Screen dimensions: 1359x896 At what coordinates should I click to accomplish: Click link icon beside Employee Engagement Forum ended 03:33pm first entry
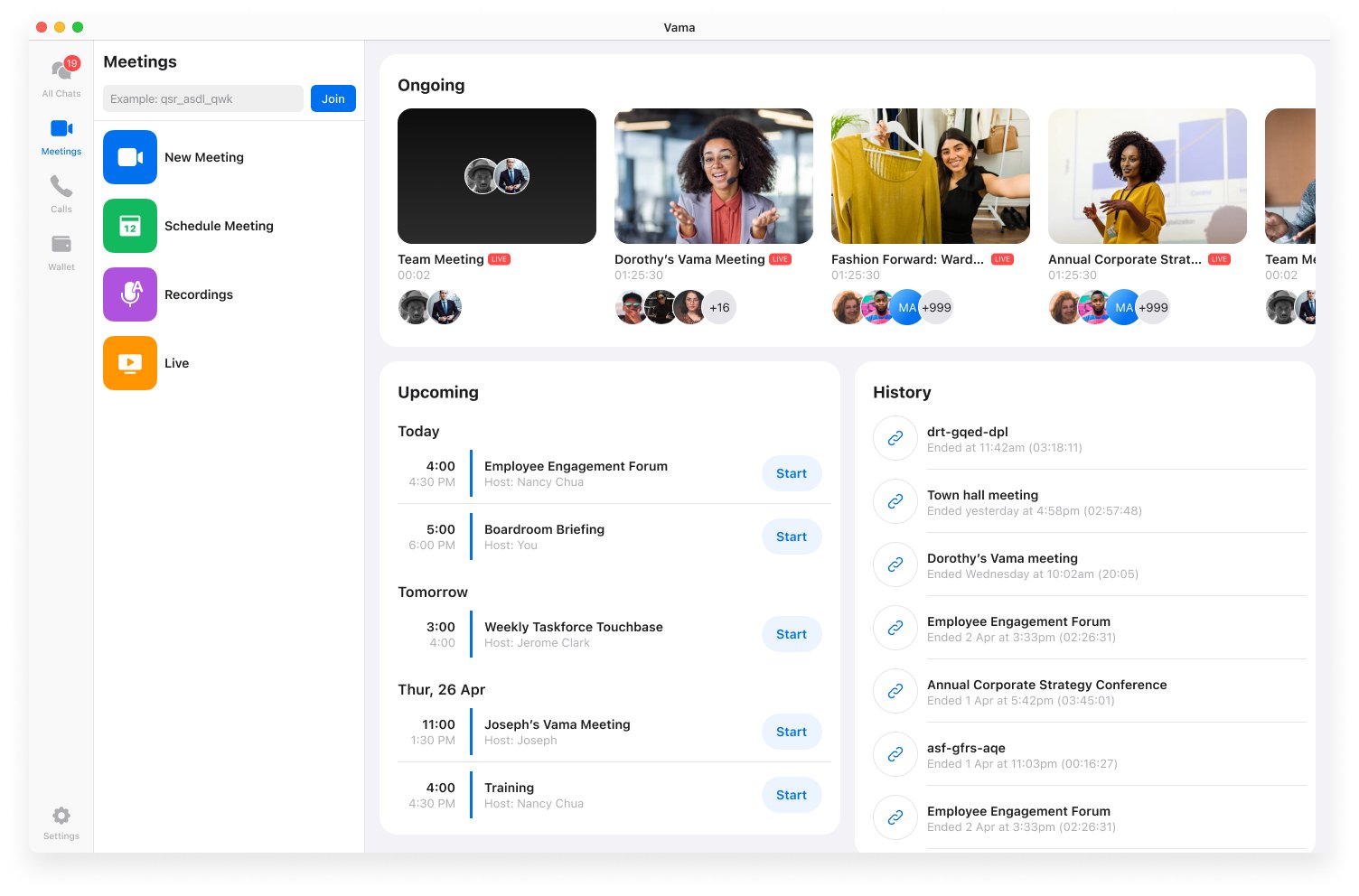[895, 628]
